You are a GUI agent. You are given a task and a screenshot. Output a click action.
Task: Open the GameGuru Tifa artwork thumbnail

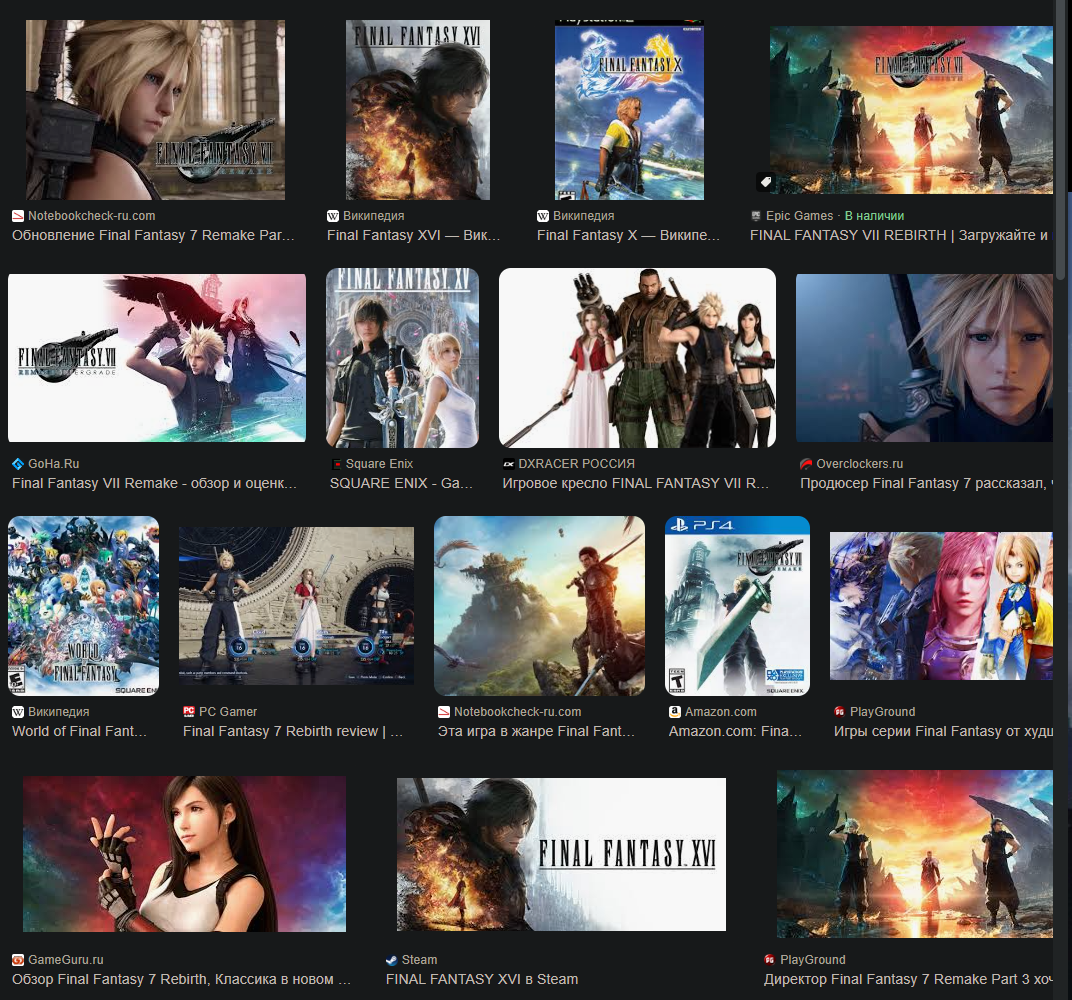pyautogui.click(x=185, y=854)
